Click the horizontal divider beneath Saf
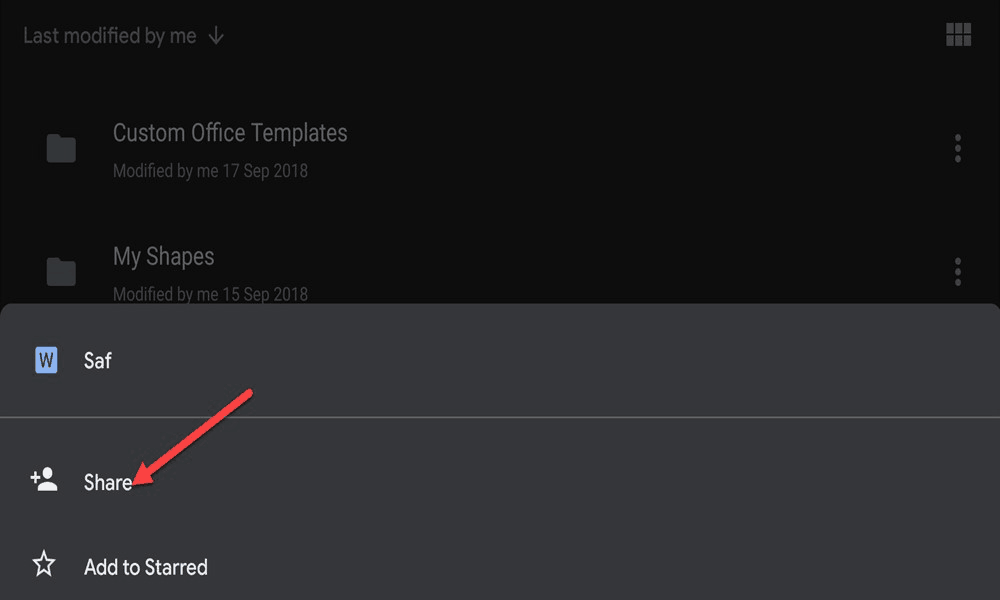The width and height of the screenshot is (1000, 600). (500, 418)
